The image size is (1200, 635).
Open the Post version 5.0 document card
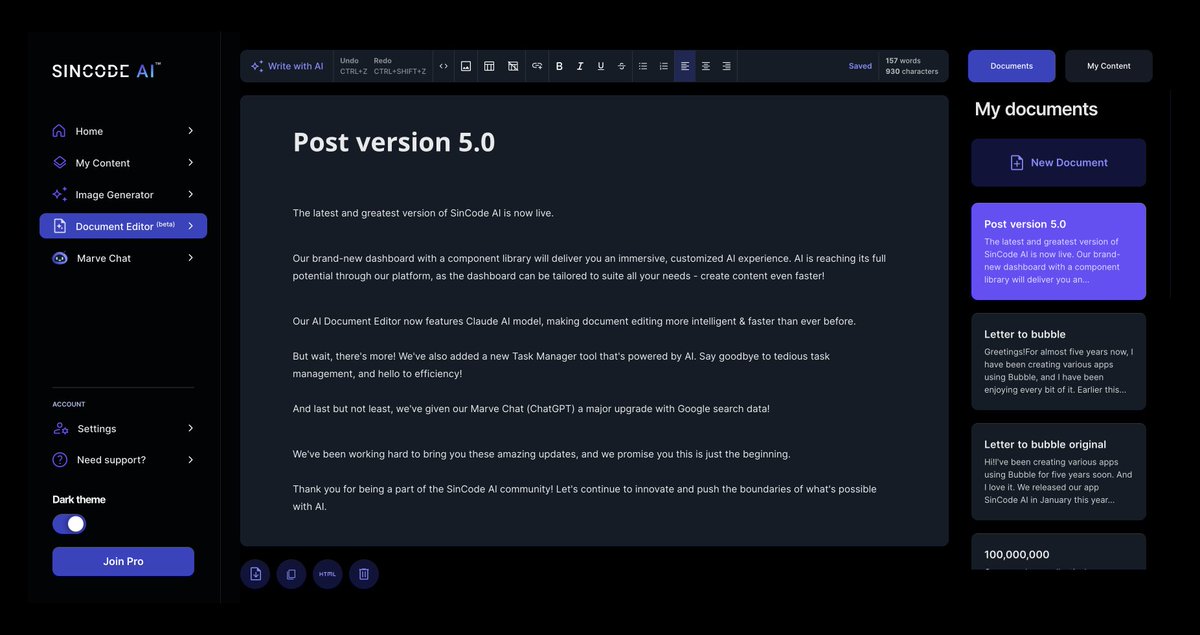(x=1058, y=251)
